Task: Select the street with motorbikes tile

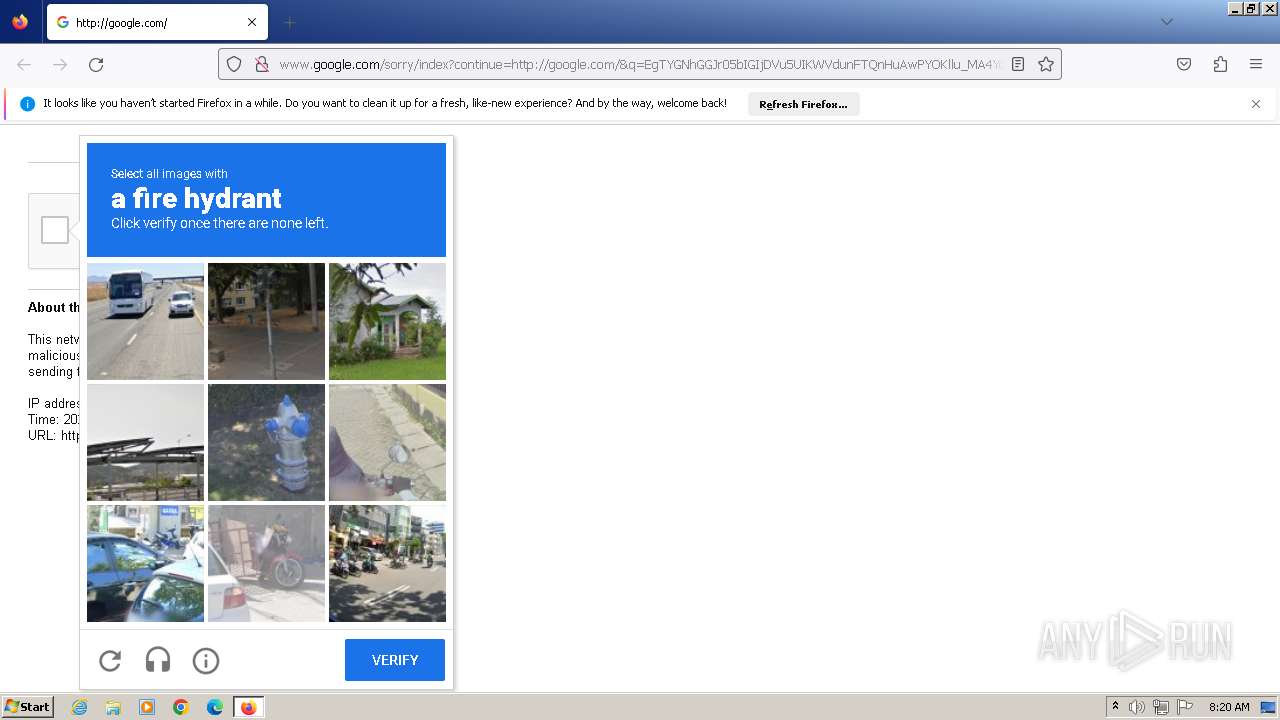Action: coord(387,563)
